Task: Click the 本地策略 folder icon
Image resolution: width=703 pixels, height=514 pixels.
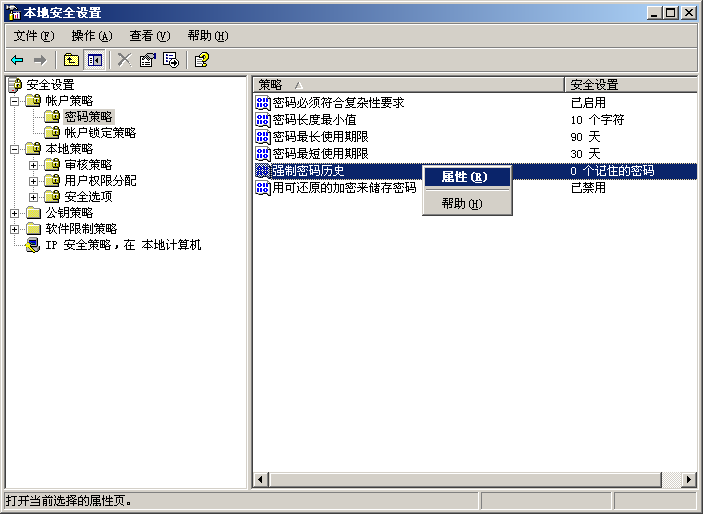Action: pos(33,148)
